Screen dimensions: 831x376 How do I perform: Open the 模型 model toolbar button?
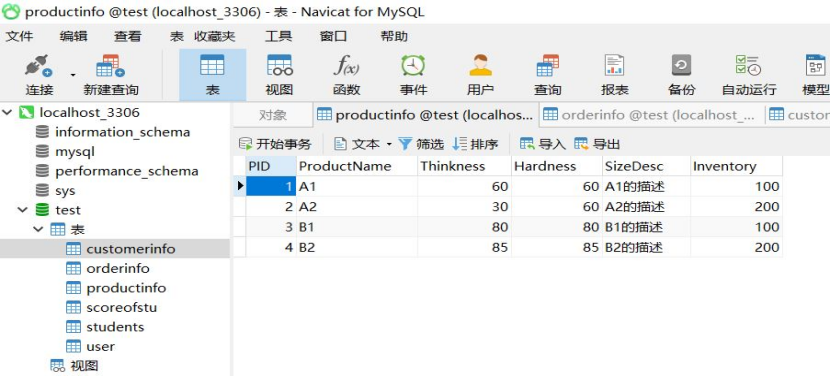(816, 75)
